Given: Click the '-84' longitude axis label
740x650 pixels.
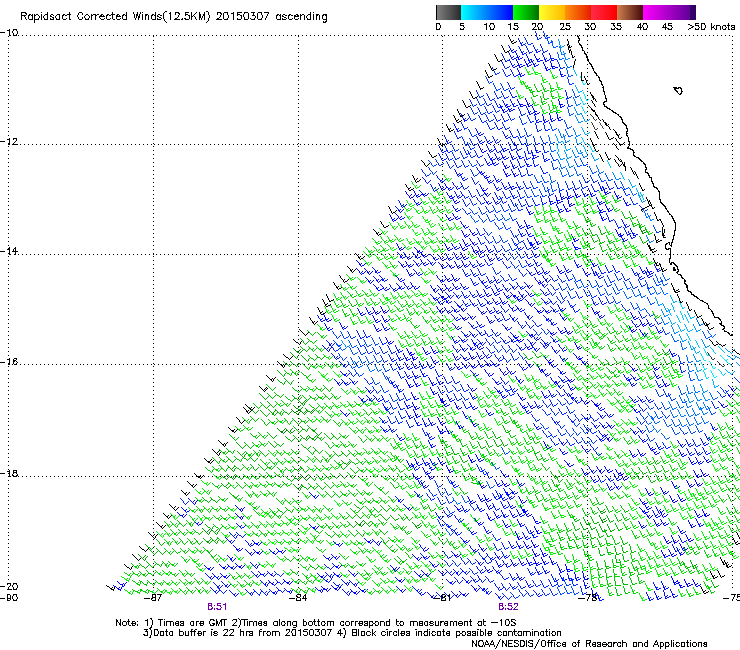Looking at the screenshot, I should click(x=298, y=598).
